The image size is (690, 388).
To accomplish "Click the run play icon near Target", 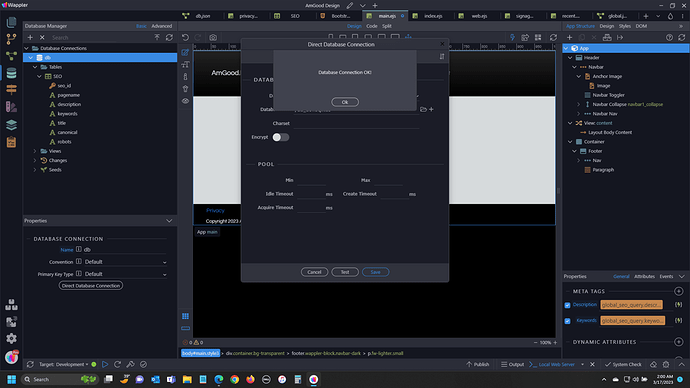I will coord(105,364).
